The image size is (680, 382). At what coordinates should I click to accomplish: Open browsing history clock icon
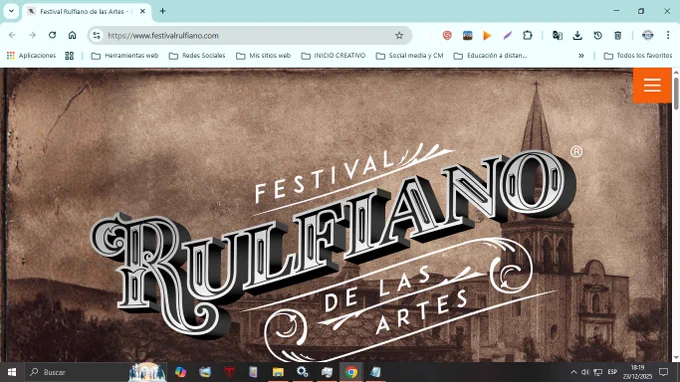click(598, 36)
